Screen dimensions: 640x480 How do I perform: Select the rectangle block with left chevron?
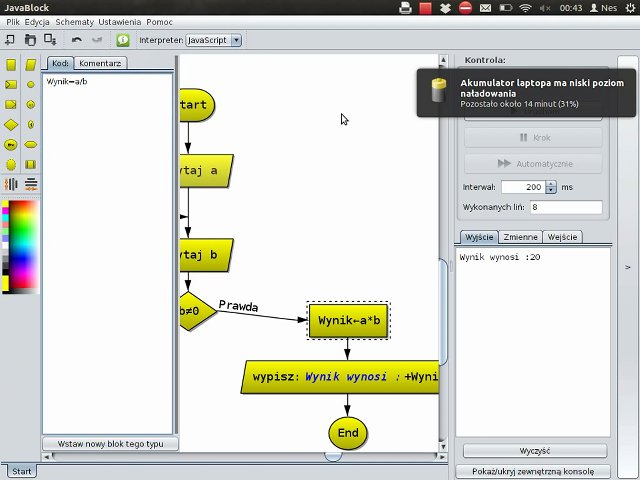point(11,84)
